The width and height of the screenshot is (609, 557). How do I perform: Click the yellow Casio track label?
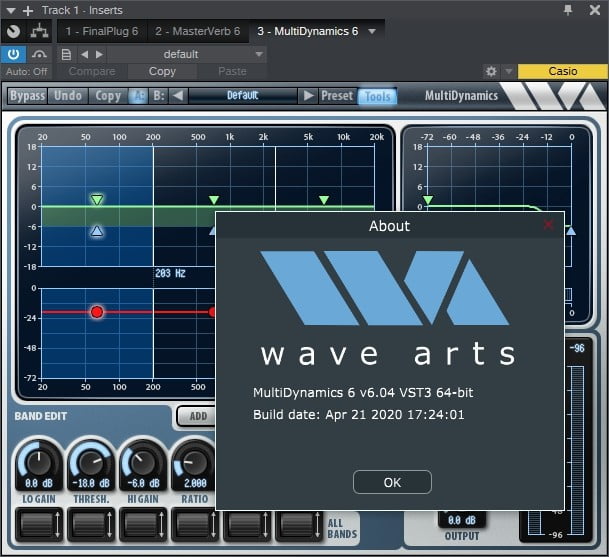[x=562, y=71]
